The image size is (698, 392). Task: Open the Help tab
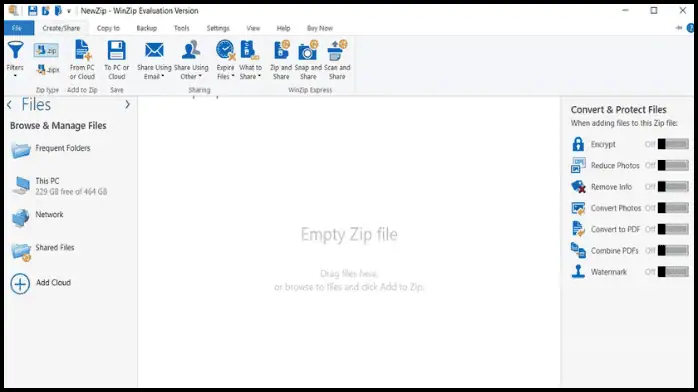pos(284,28)
